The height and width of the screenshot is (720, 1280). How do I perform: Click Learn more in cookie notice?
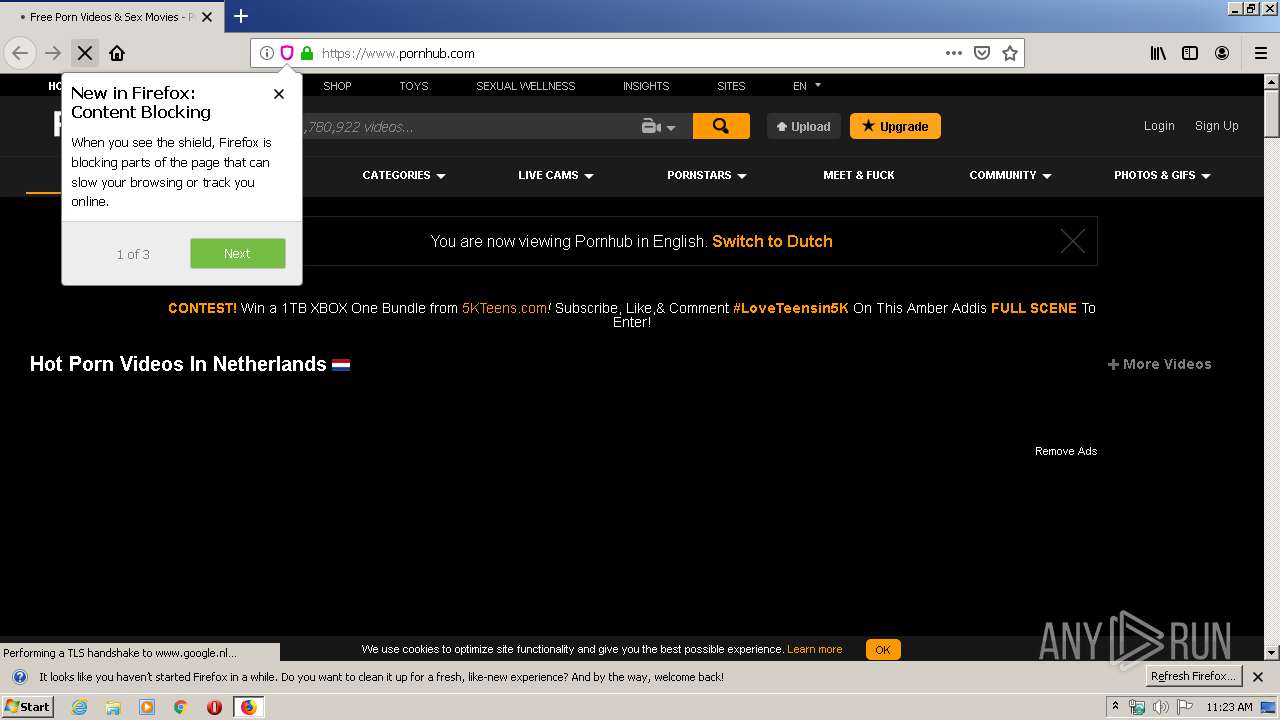814,649
